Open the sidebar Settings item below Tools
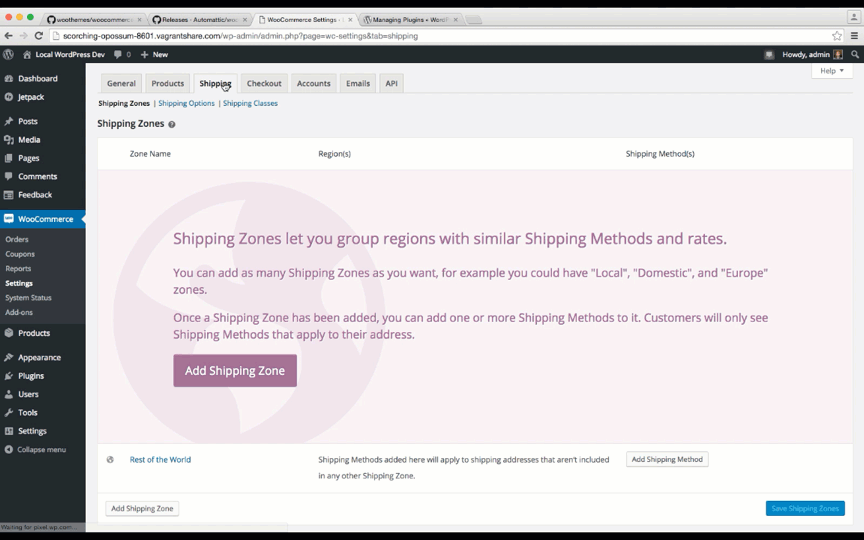864x540 pixels. [42, 431]
